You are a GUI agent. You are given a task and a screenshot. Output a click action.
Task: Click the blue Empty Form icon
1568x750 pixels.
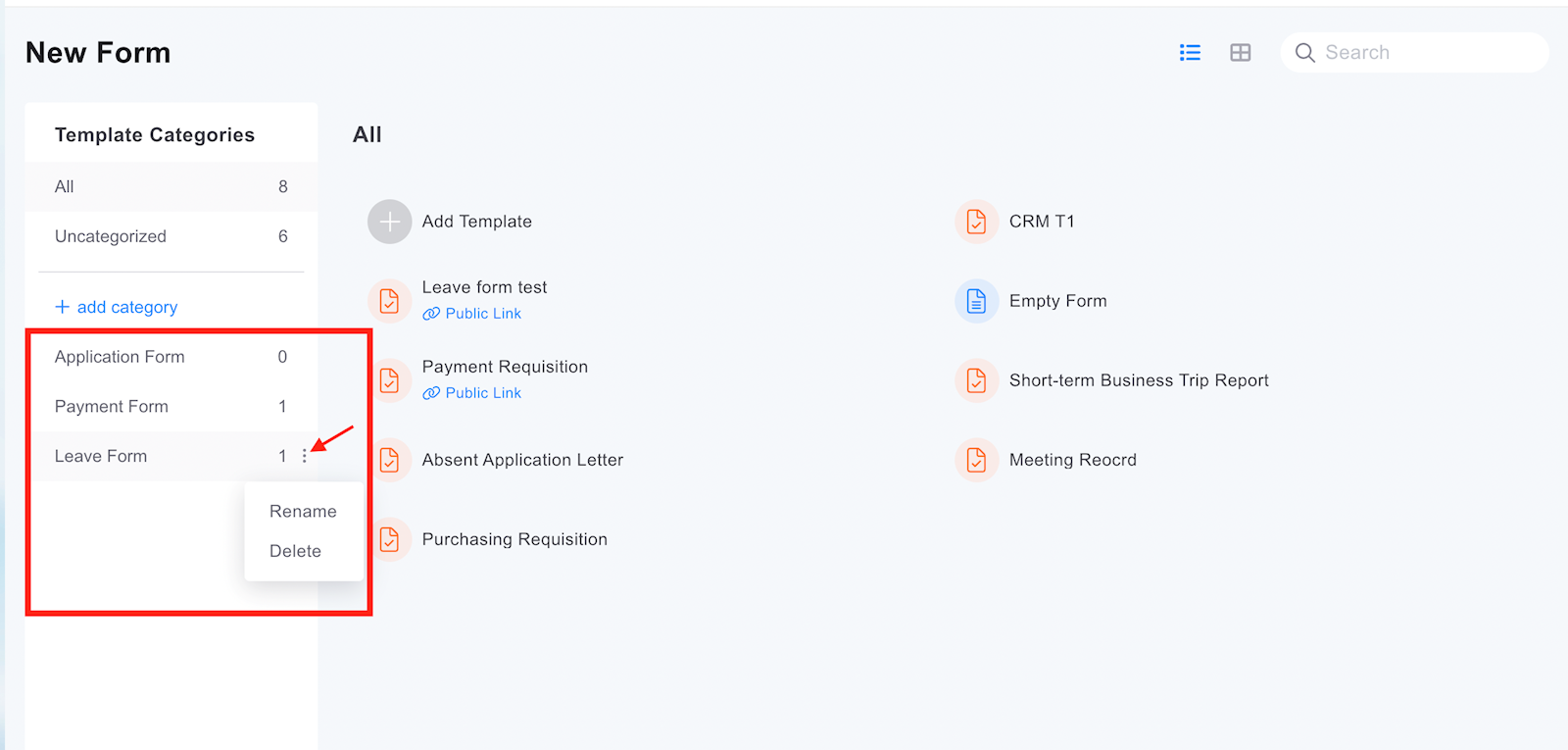pyautogui.click(x=976, y=301)
